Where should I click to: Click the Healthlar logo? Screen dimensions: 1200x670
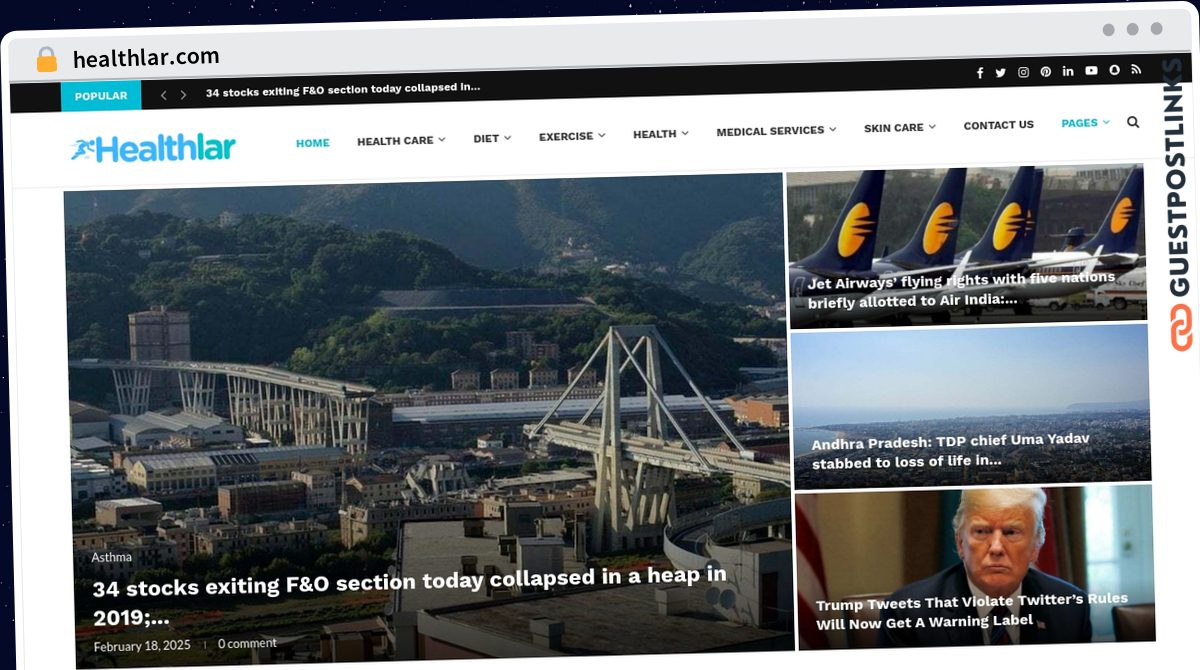click(x=153, y=149)
